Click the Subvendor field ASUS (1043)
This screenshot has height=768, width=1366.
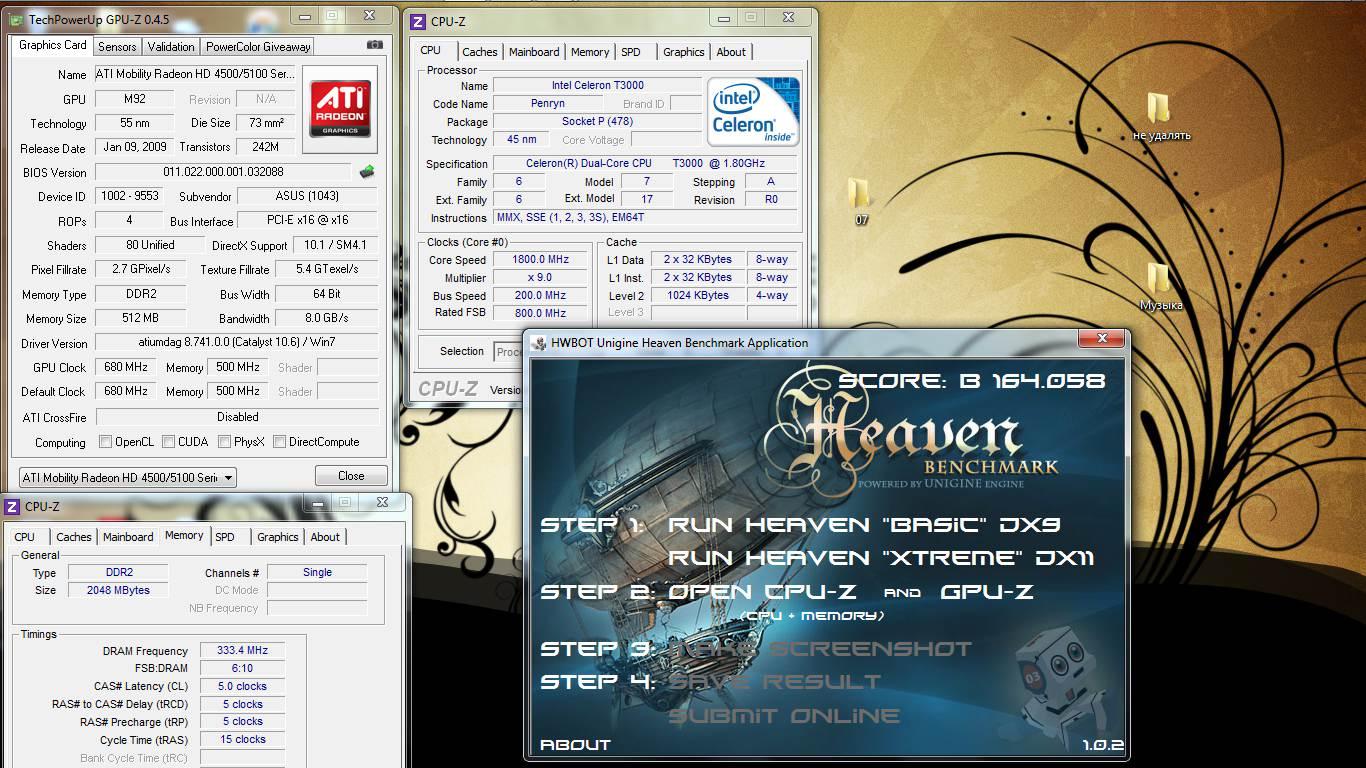tap(307, 196)
